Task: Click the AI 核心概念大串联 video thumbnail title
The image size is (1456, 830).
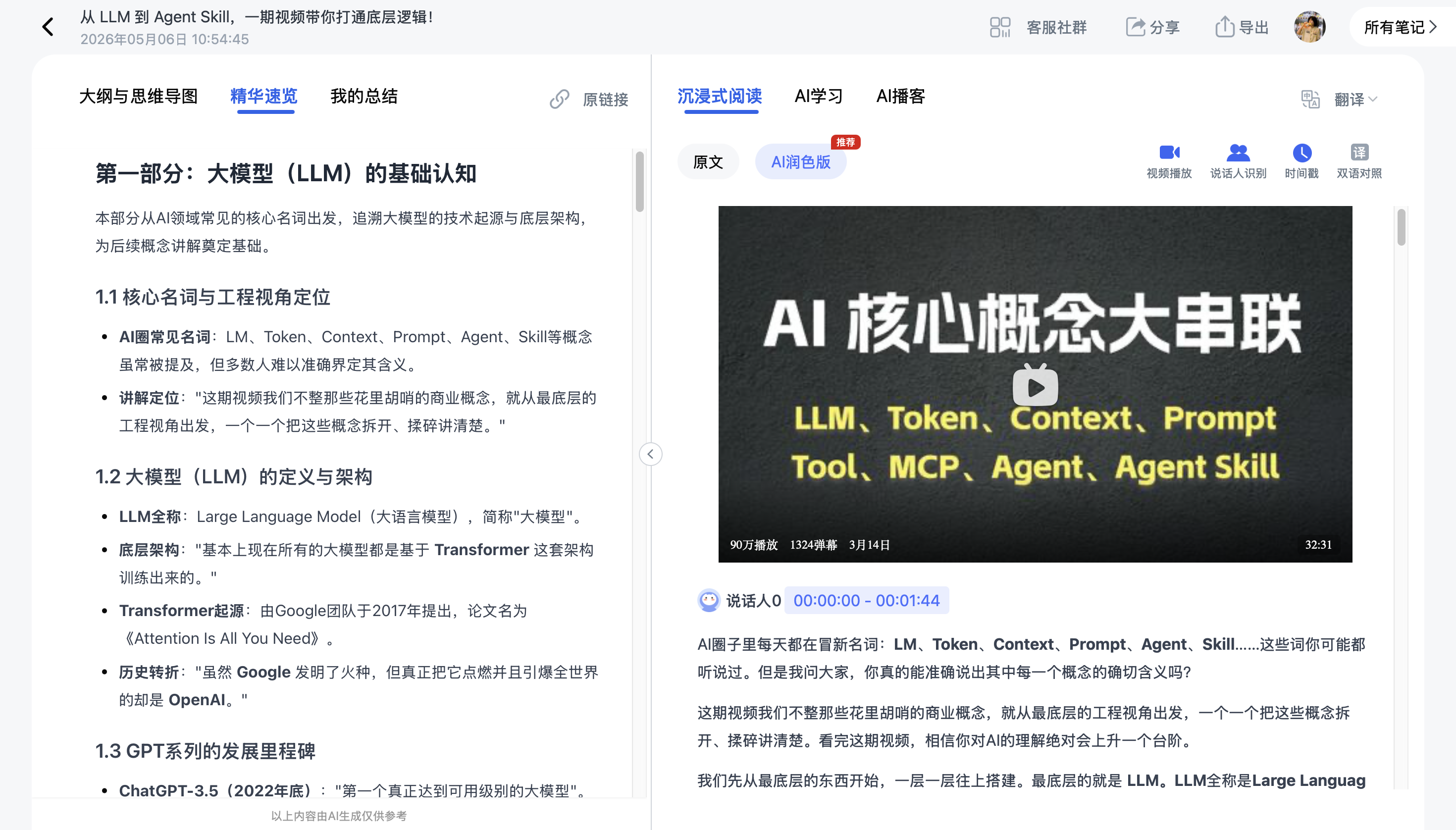Action: (x=1032, y=323)
